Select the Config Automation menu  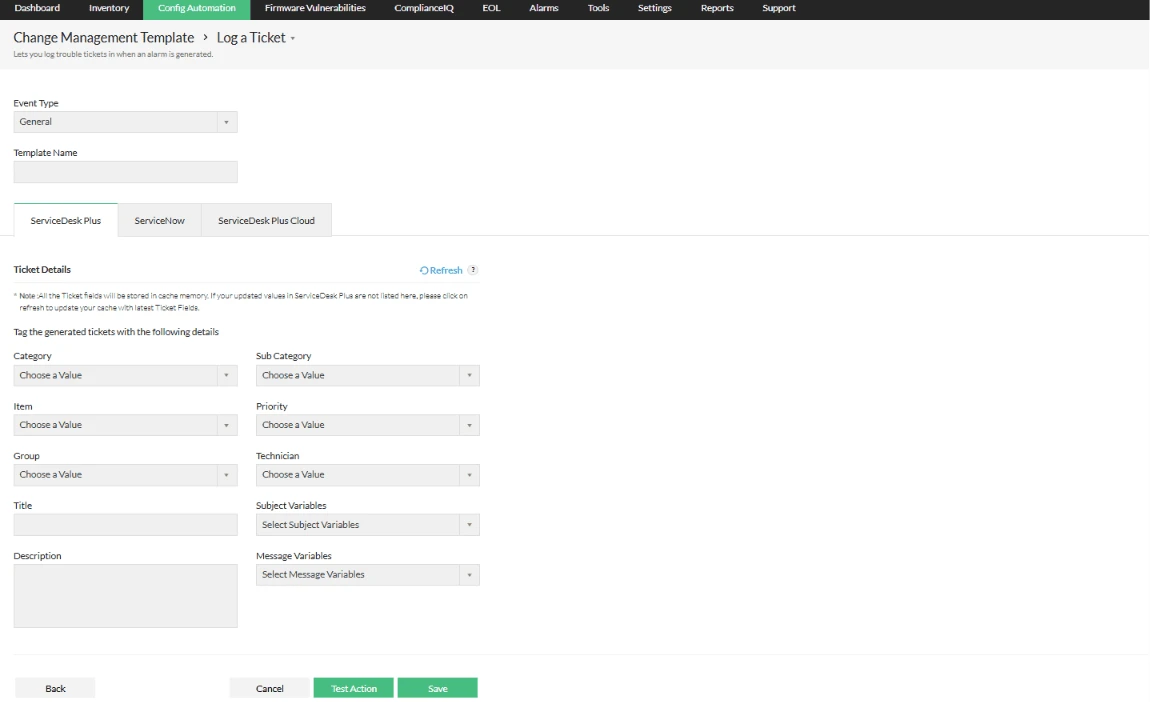(x=197, y=9)
